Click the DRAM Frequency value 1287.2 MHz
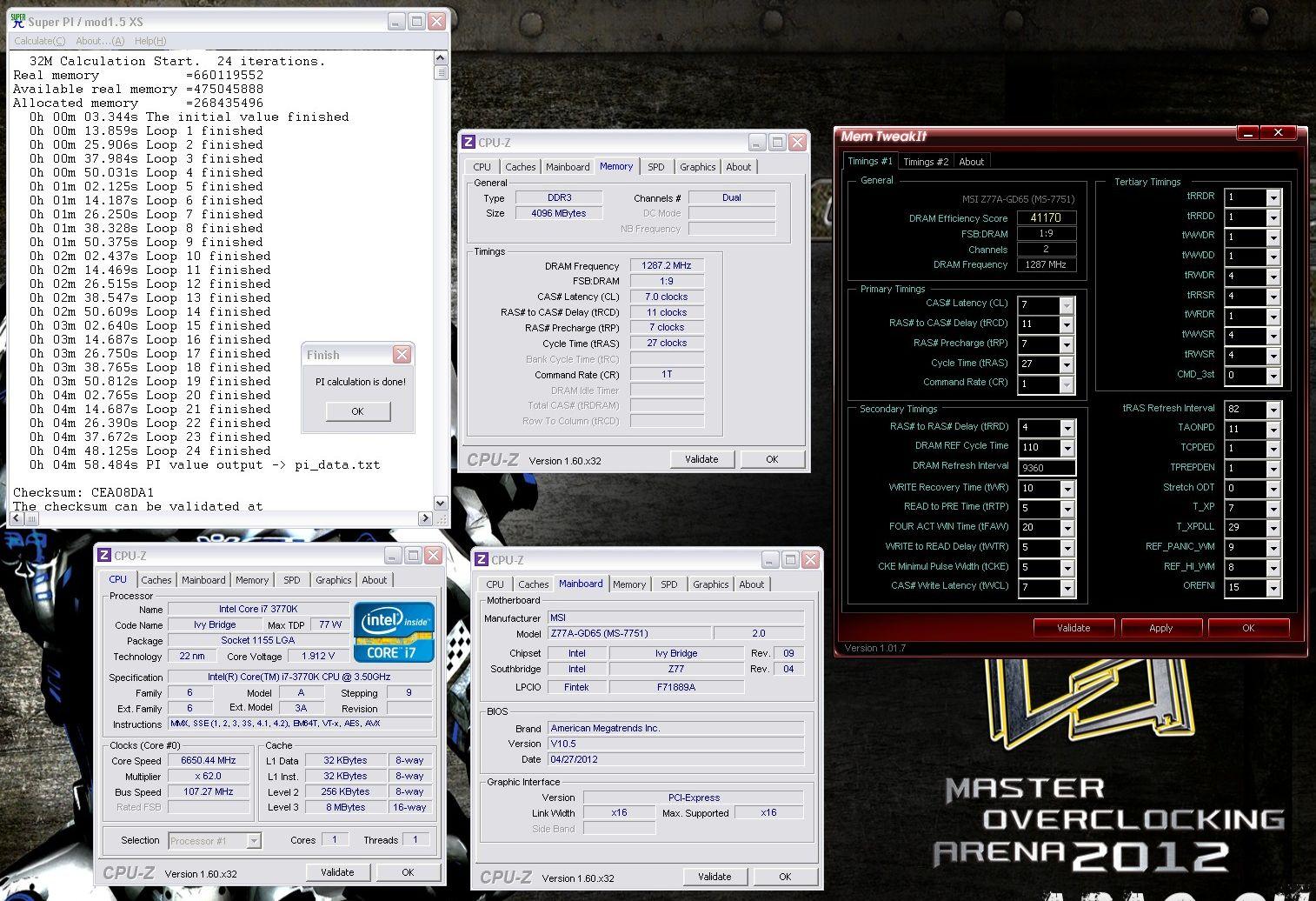This screenshot has width=1316, height=901. (666, 266)
